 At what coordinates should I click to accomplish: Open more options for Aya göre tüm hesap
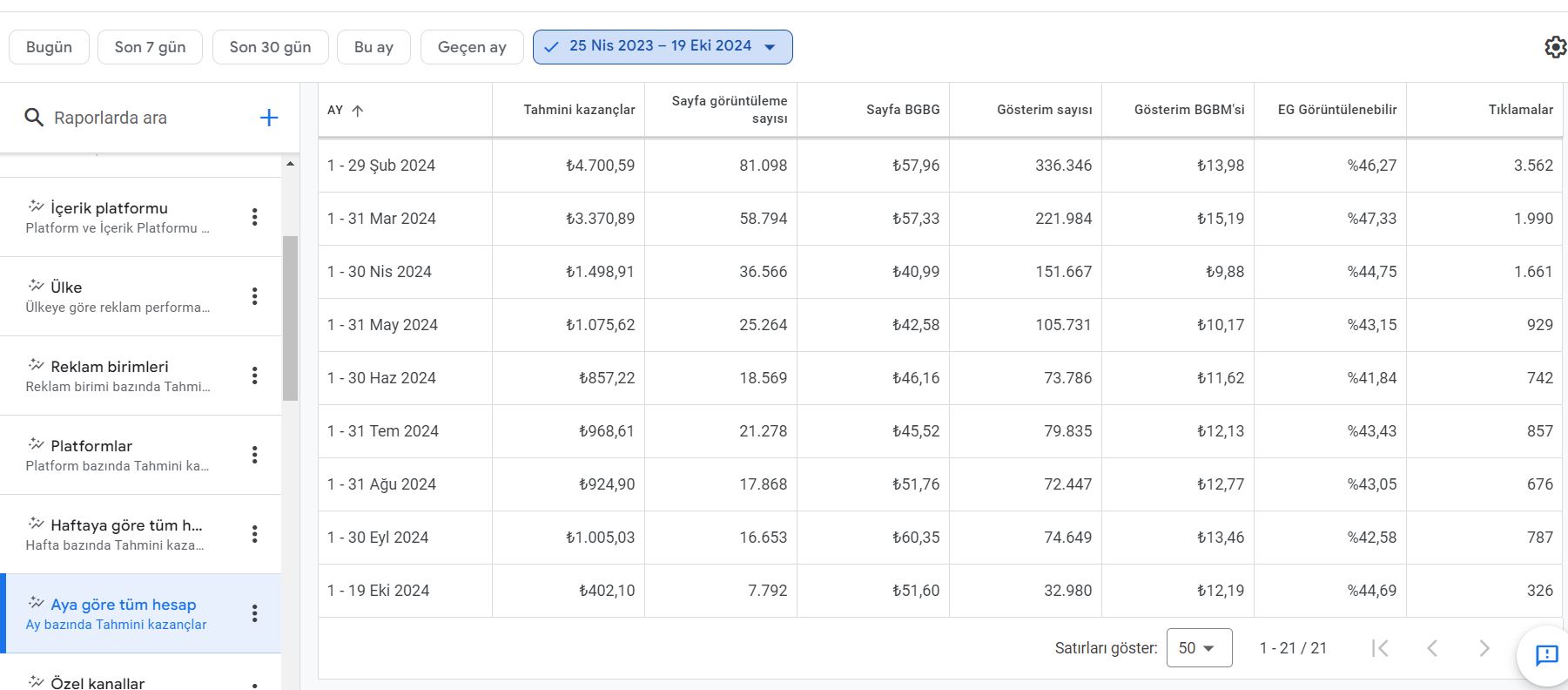tap(254, 613)
